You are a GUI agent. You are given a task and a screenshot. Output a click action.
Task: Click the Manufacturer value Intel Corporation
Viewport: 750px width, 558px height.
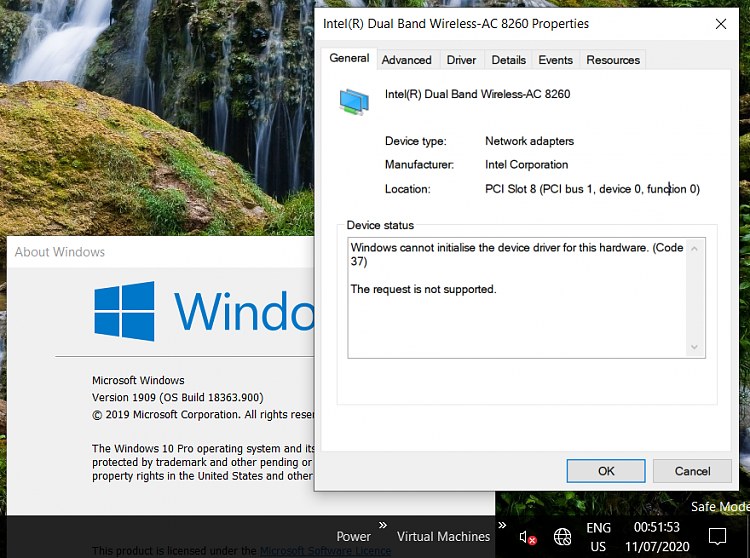[x=526, y=165]
